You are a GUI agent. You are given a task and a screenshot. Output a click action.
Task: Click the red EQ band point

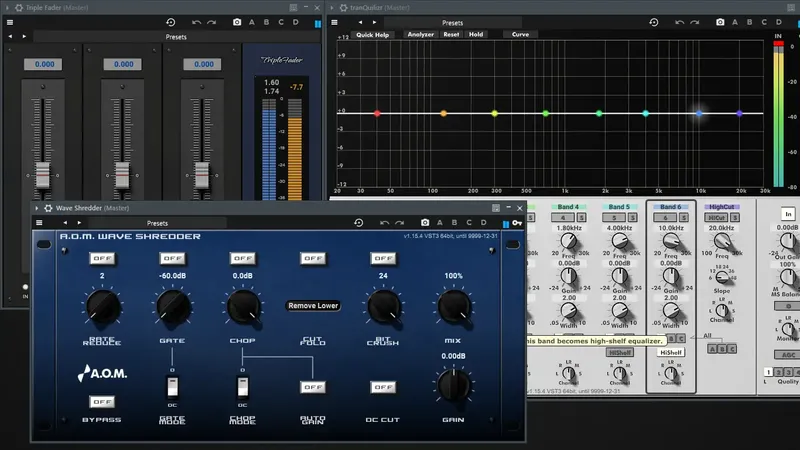pyautogui.click(x=377, y=113)
